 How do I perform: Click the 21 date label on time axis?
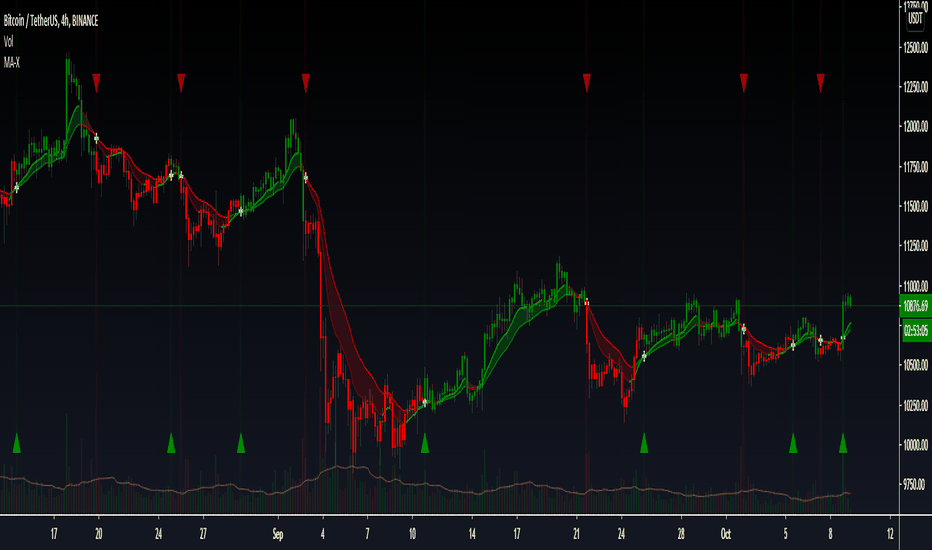[577, 534]
